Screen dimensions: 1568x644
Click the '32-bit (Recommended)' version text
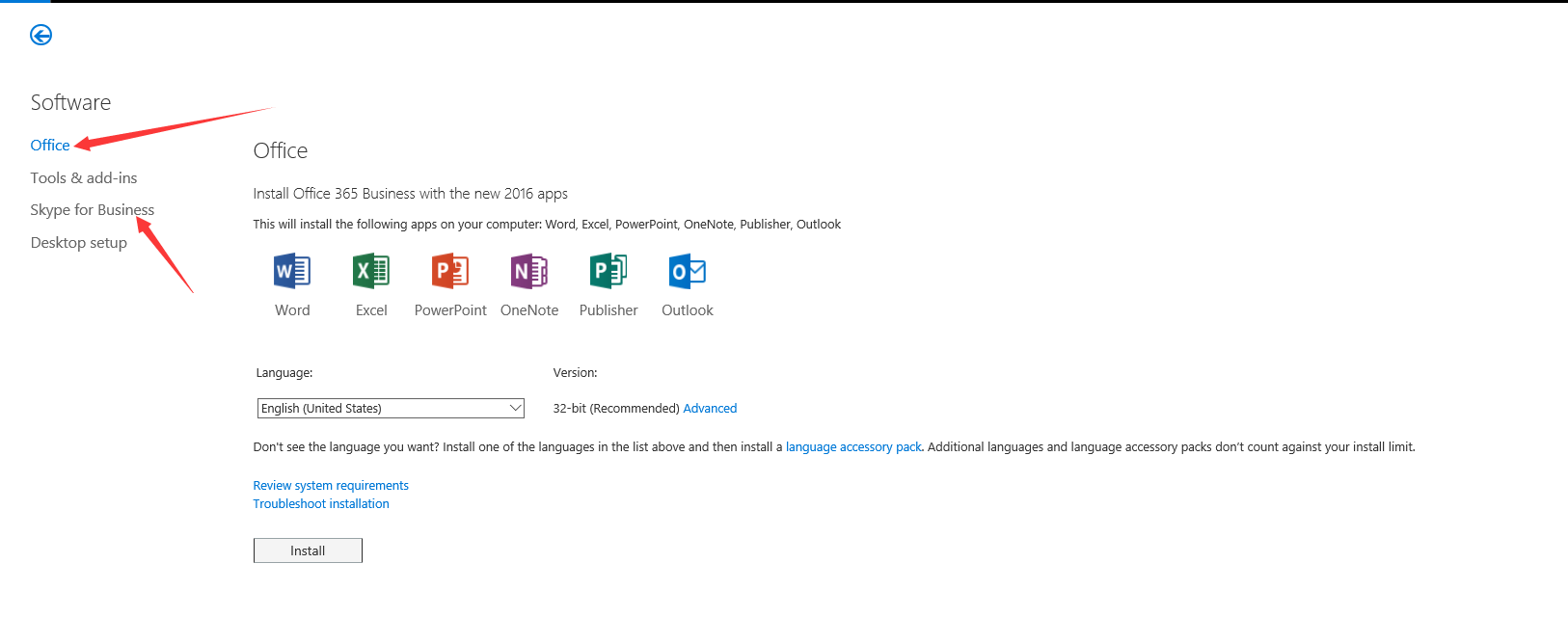click(x=616, y=409)
